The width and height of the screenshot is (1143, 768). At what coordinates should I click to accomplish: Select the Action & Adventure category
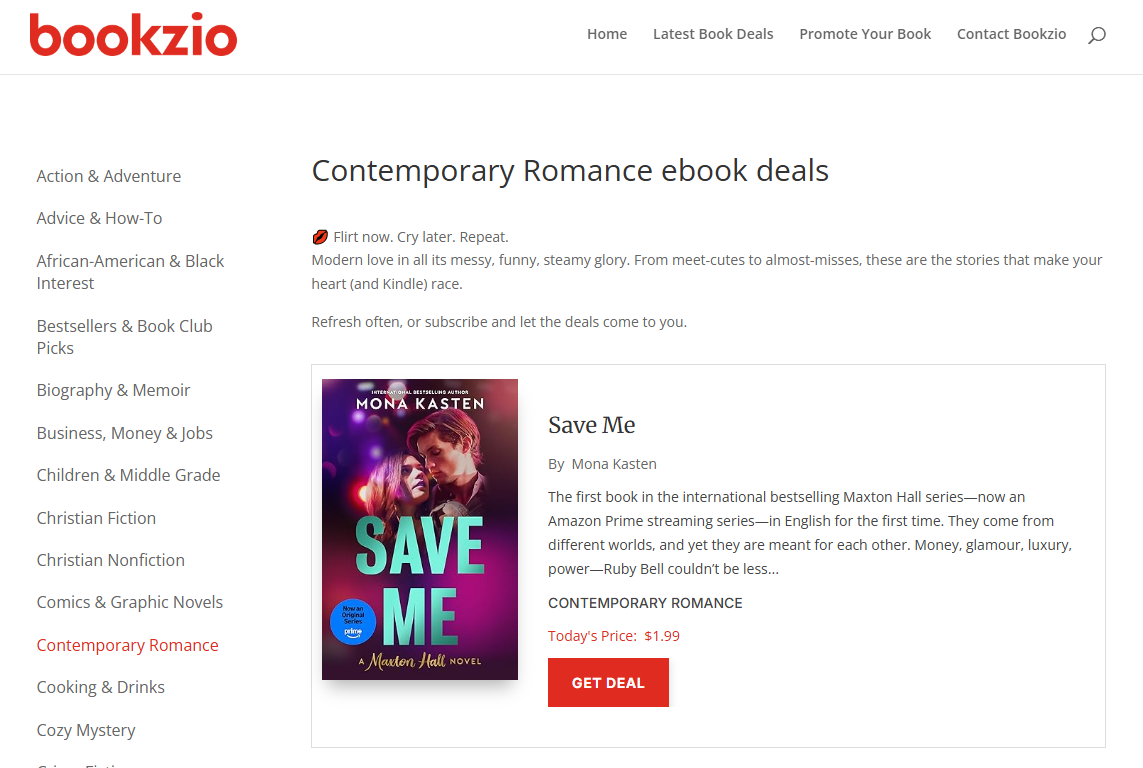click(x=109, y=176)
